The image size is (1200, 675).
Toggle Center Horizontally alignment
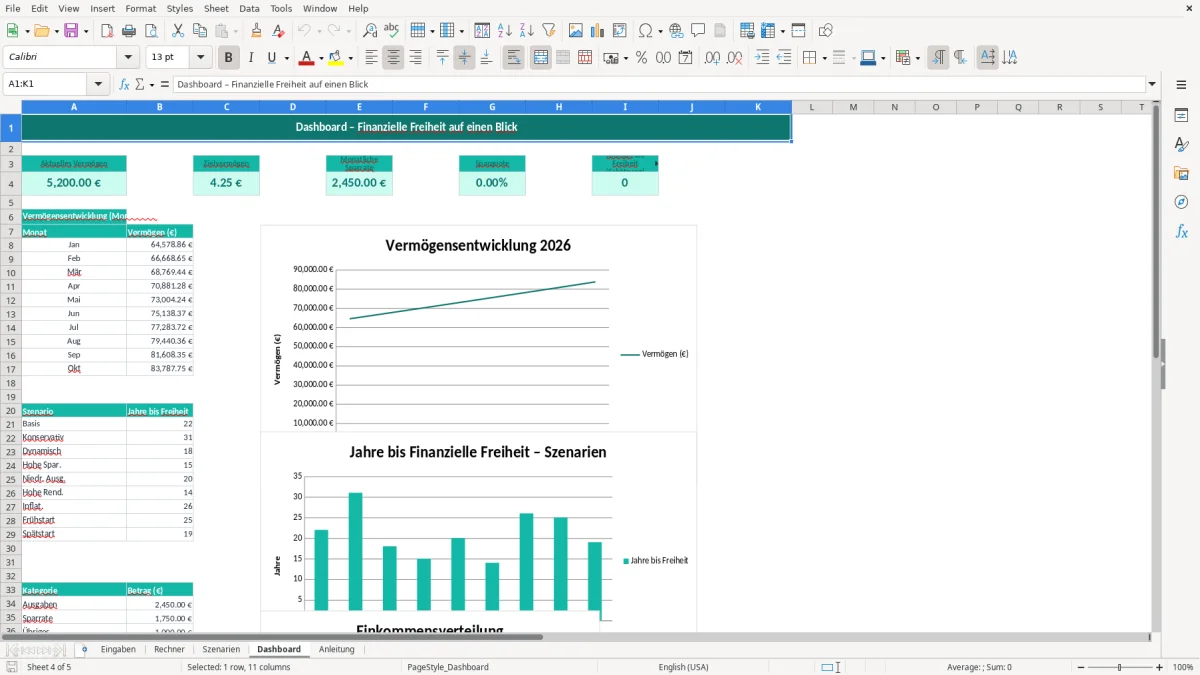click(x=393, y=58)
